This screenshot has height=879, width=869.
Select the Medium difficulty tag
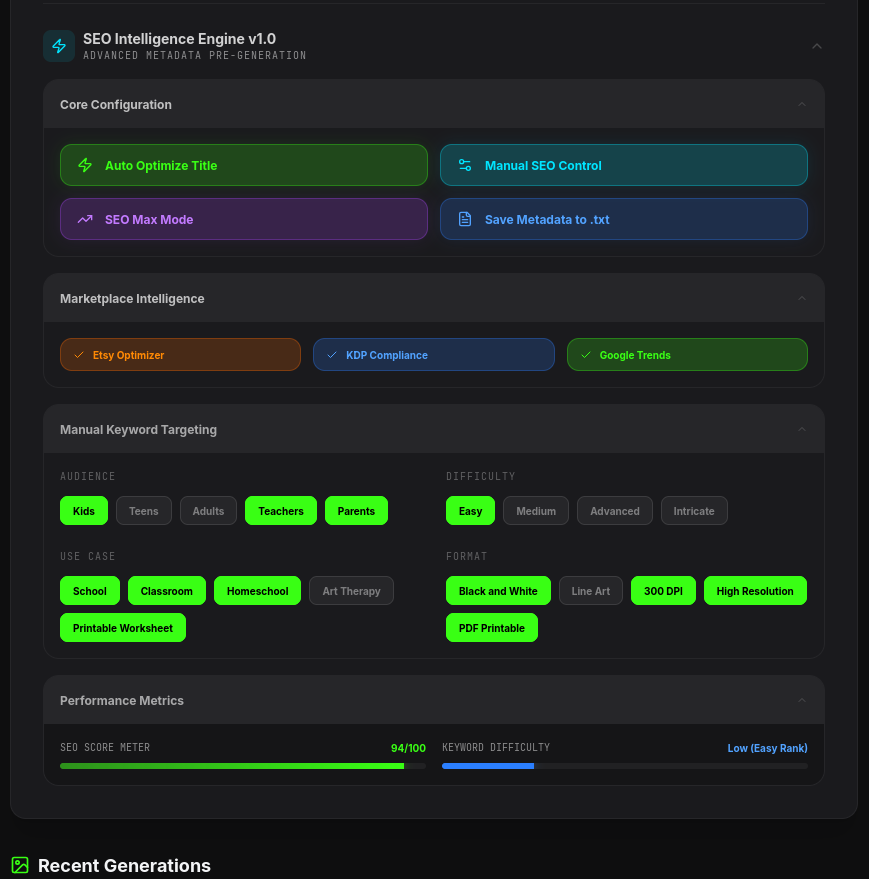(x=536, y=511)
